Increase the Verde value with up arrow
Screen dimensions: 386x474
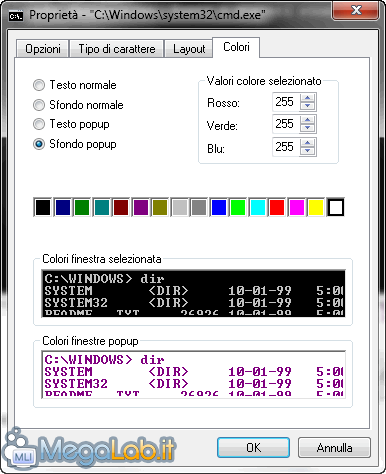308,120
